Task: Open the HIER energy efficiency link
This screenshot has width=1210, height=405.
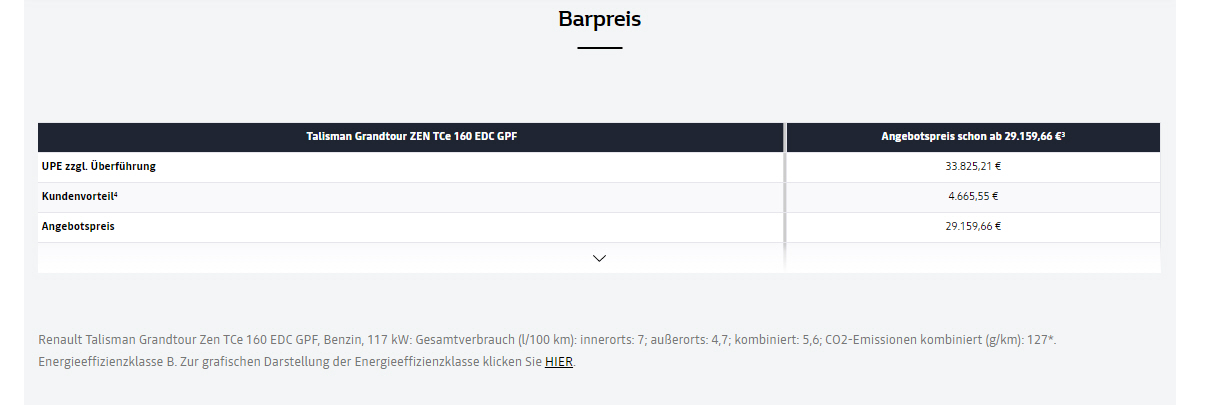Action: (559, 362)
